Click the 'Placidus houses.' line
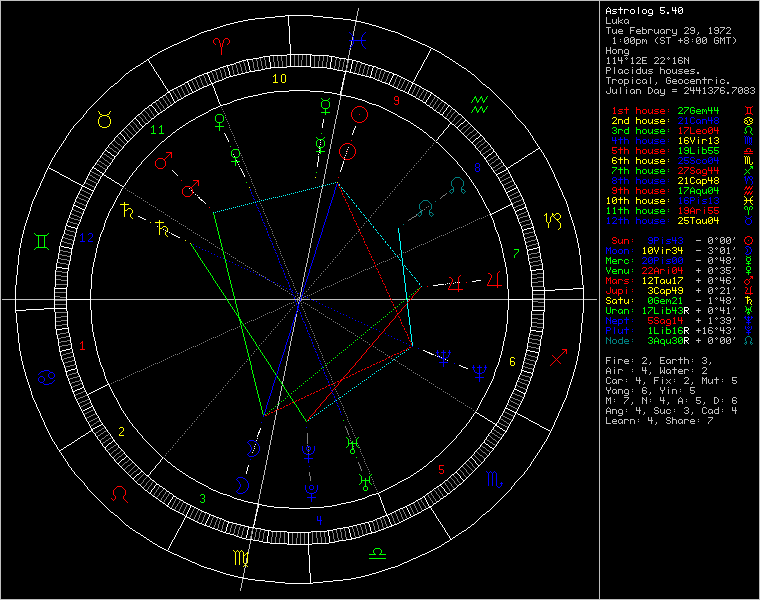 (x=653, y=71)
